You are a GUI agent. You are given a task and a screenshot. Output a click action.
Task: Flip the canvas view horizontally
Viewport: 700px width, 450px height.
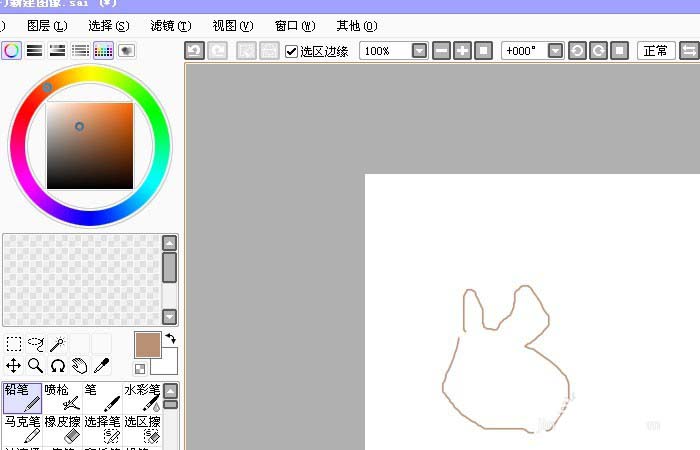click(x=689, y=51)
